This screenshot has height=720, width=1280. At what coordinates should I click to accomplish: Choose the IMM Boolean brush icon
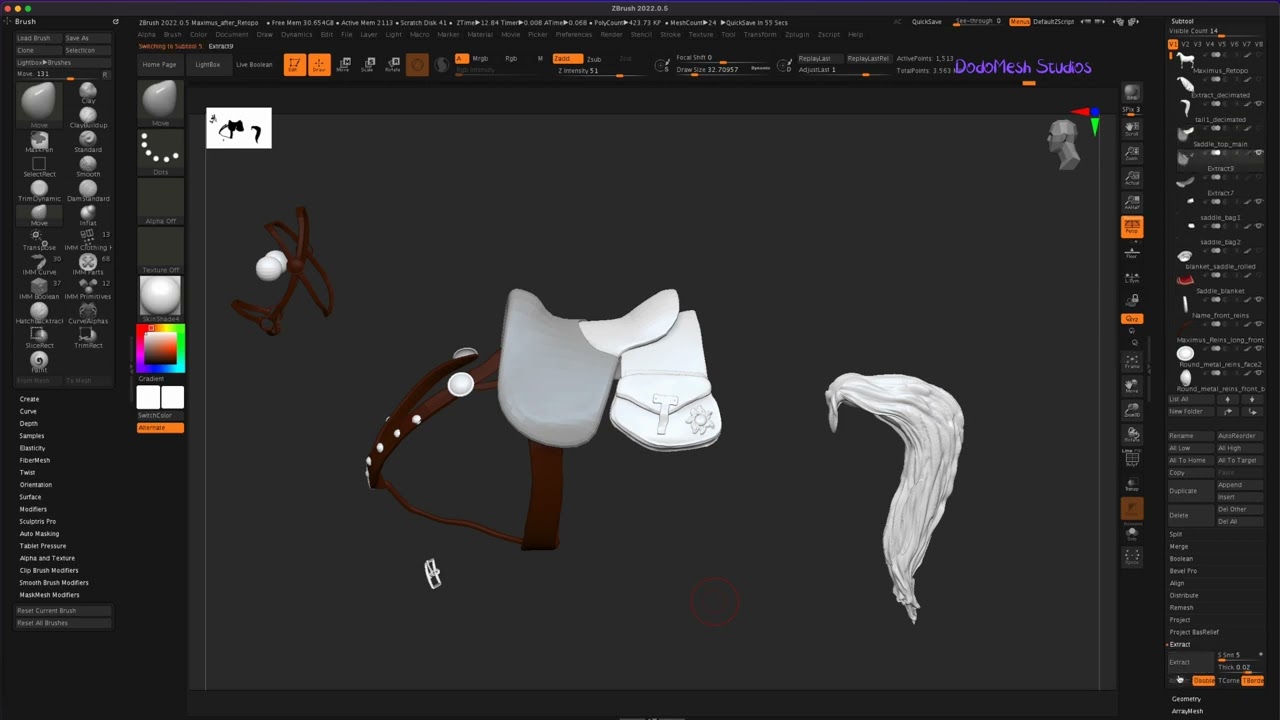[x=39, y=288]
